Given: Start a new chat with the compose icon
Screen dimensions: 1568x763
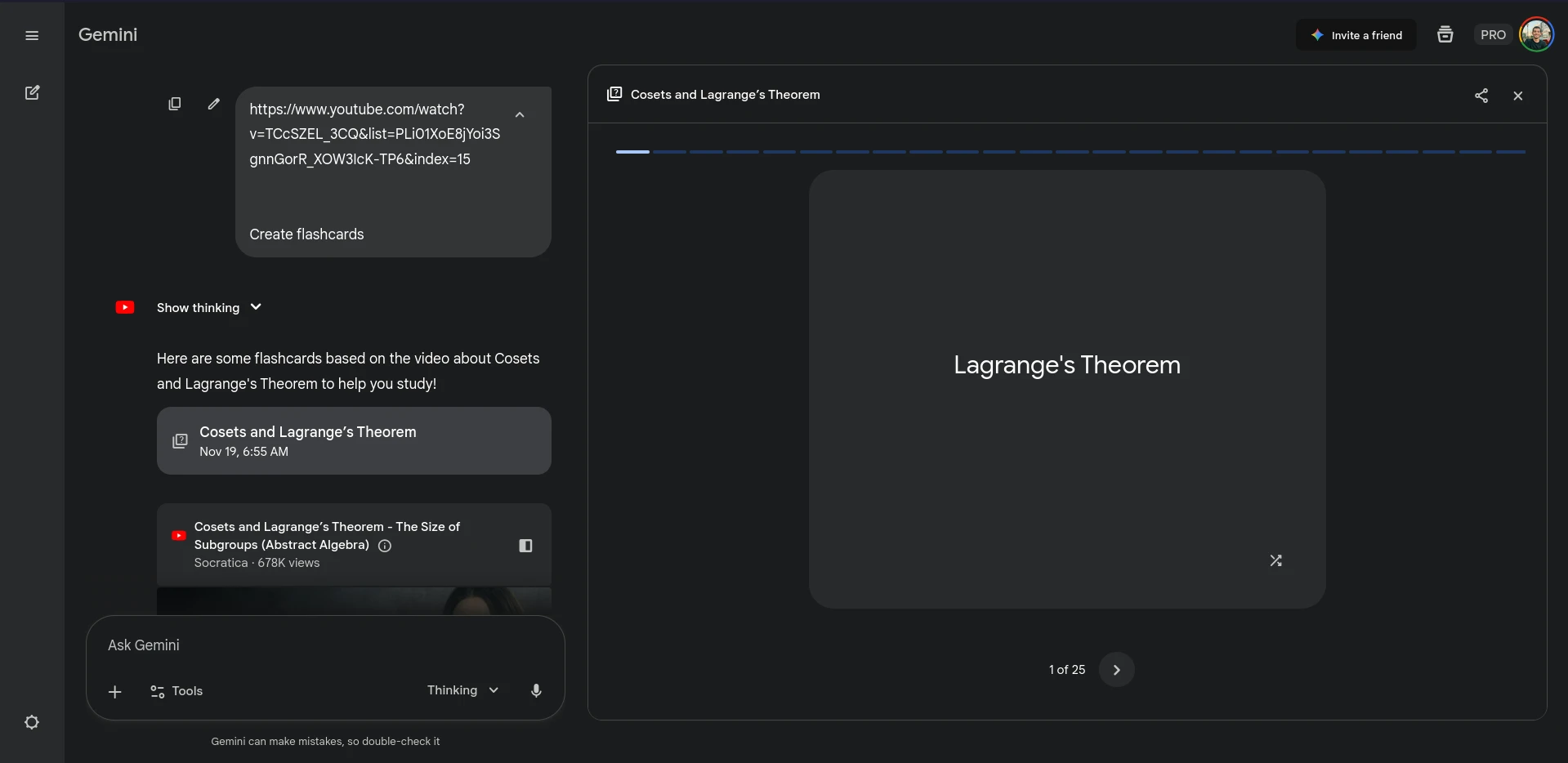Looking at the screenshot, I should click(x=32, y=92).
